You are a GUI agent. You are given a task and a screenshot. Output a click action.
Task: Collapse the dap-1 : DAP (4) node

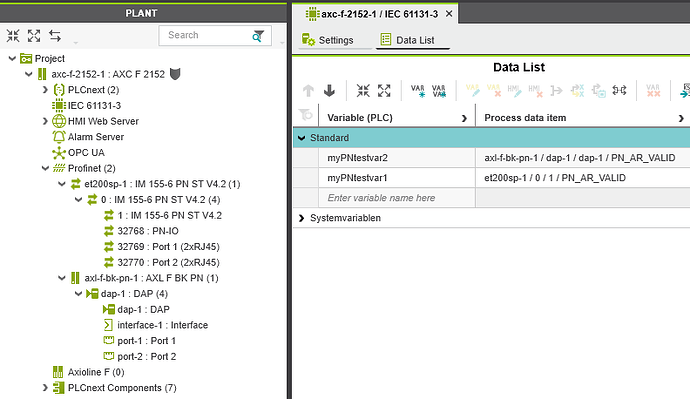(x=78, y=294)
